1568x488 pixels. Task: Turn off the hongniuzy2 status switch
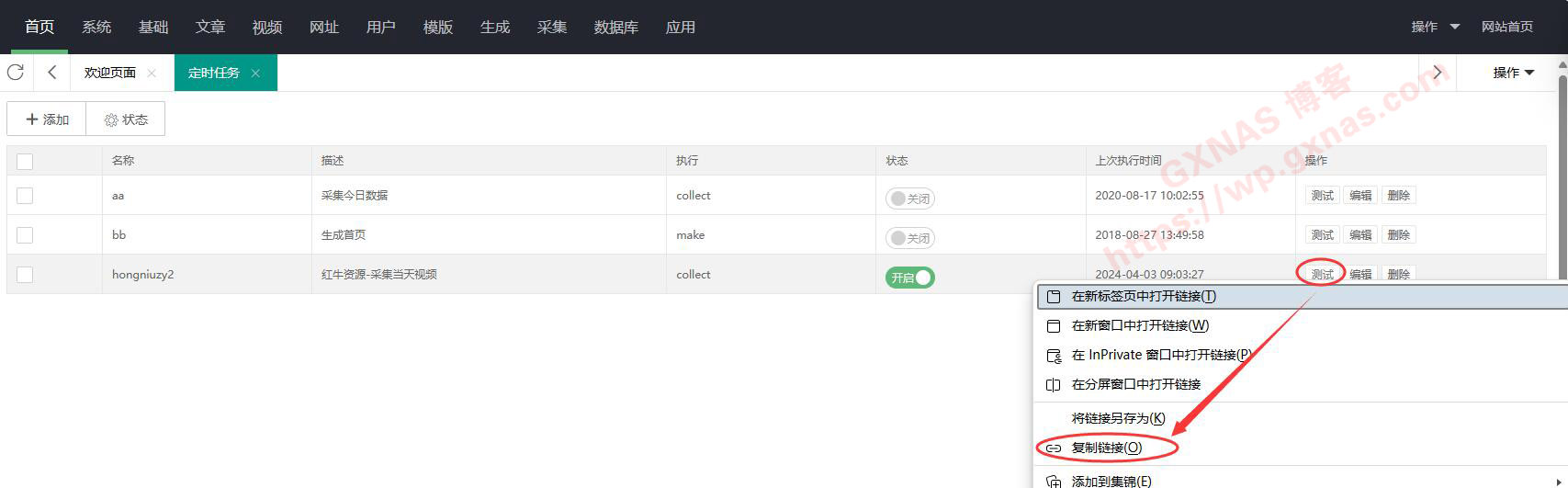click(909, 278)
